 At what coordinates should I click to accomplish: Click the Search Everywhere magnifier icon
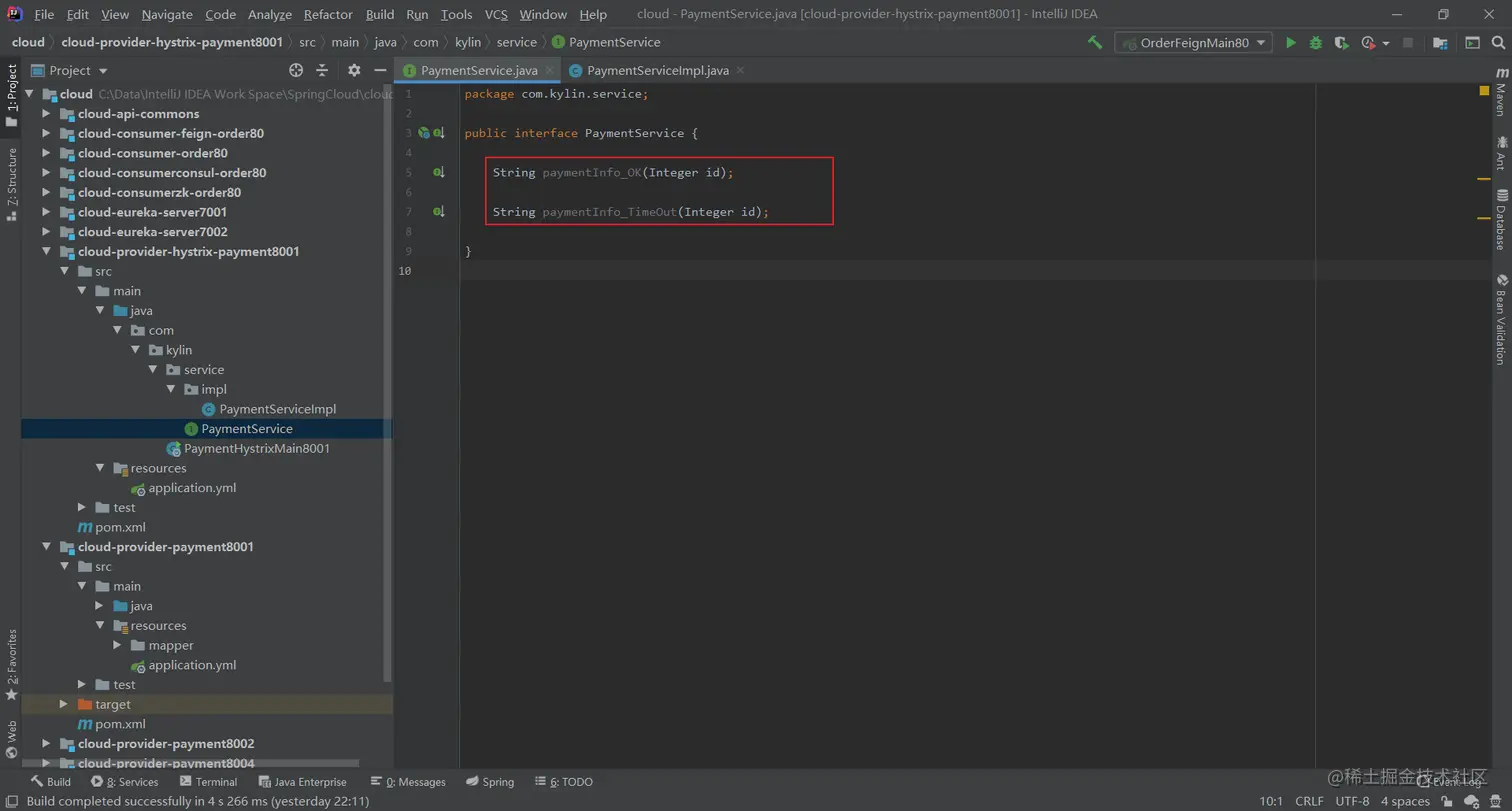click(x=1497, y=43)
